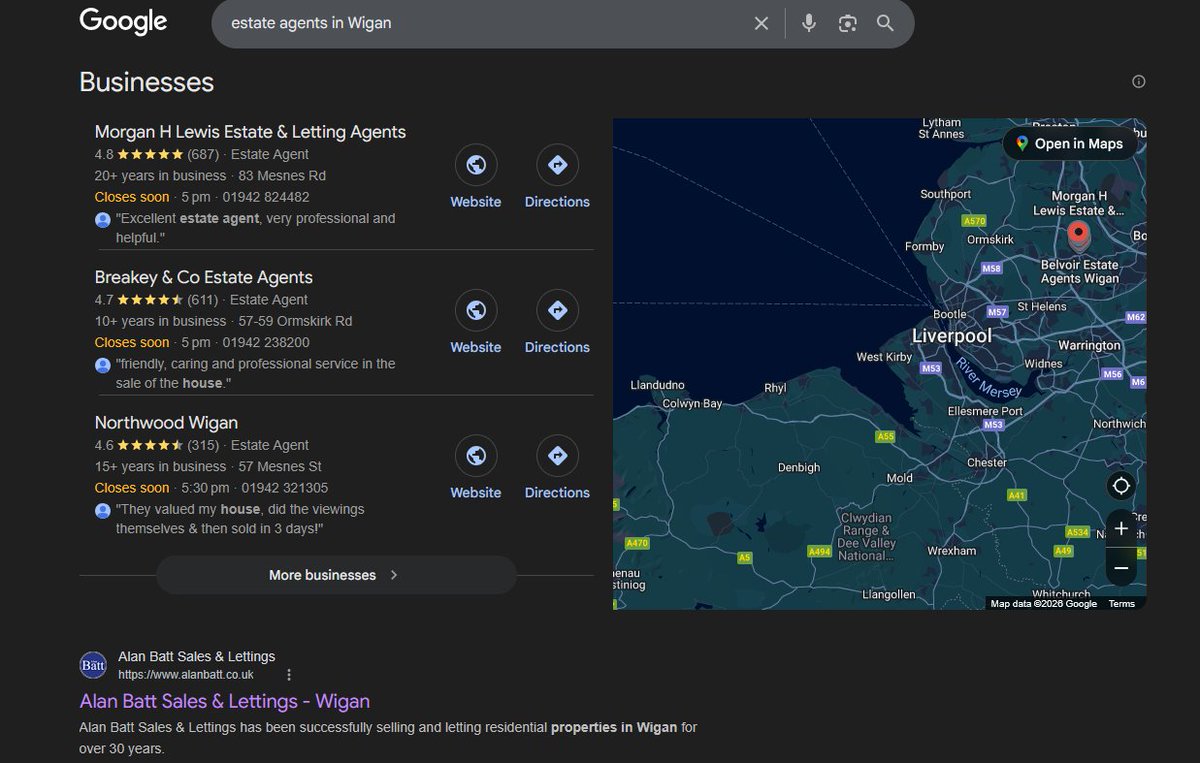The width and height of the screenshot is (1200, 763).
Task: Open Morgan H Lewis Estate & Letting Agents listing
Action: point(250,132)
